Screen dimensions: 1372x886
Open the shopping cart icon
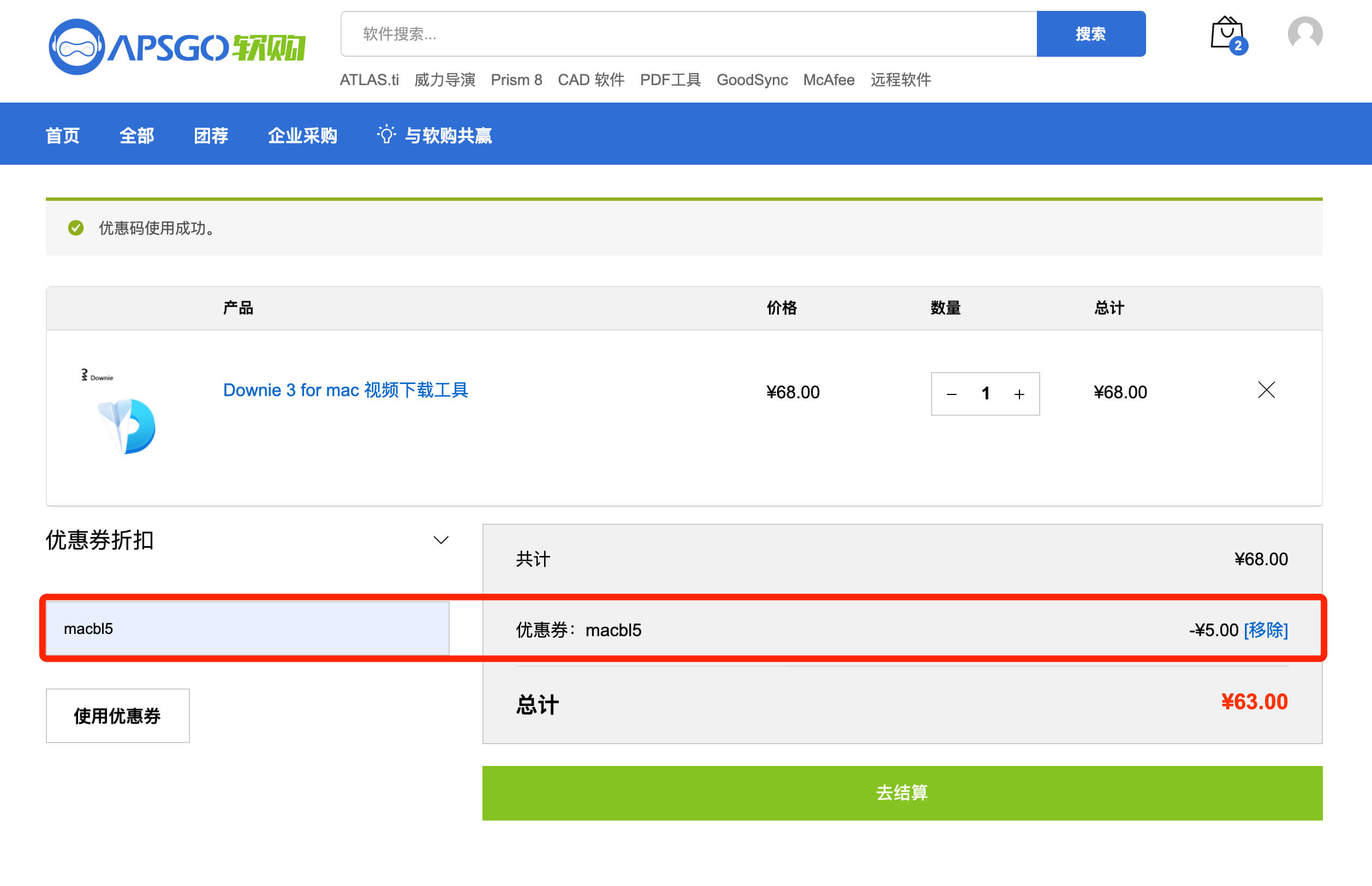pyautogui.click(x=1228, y=35)
